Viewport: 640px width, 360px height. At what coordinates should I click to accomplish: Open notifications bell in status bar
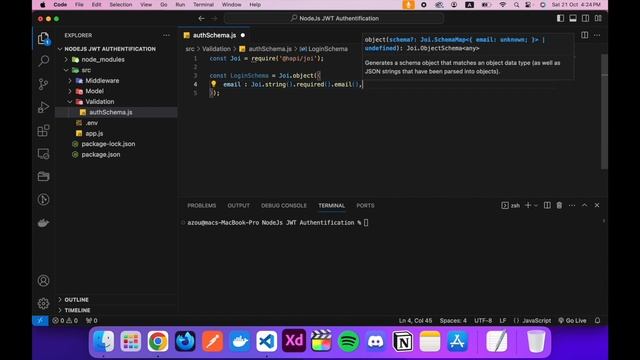pos(598,320)
